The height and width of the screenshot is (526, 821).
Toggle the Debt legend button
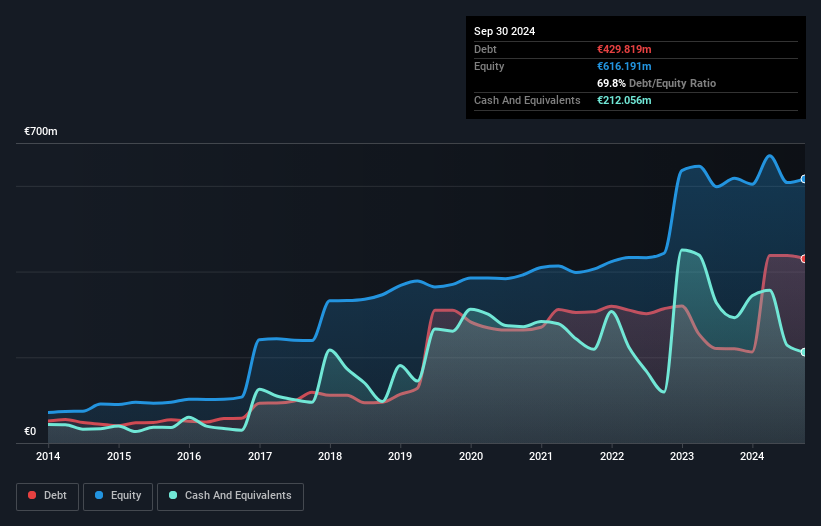pos(47,496)
